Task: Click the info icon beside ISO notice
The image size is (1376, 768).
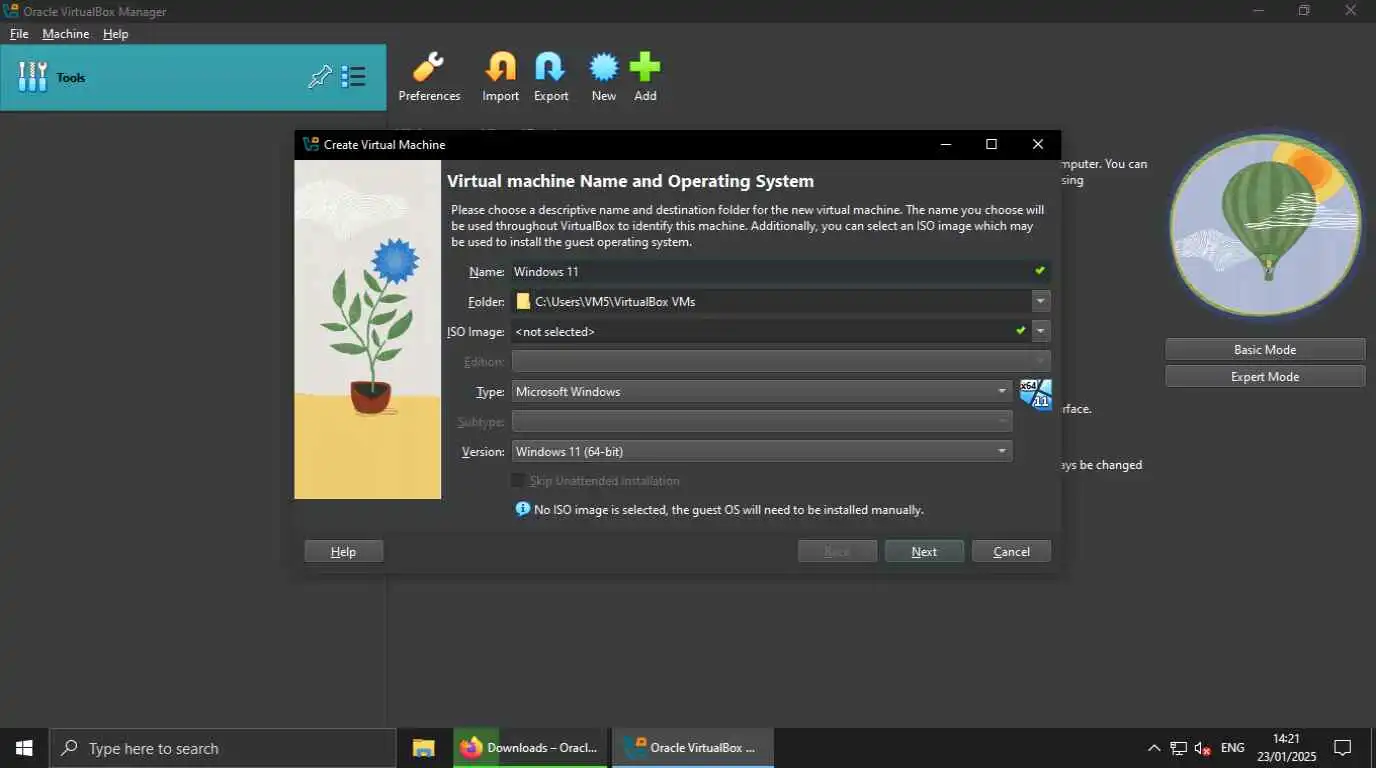Action: click(522, 509)
